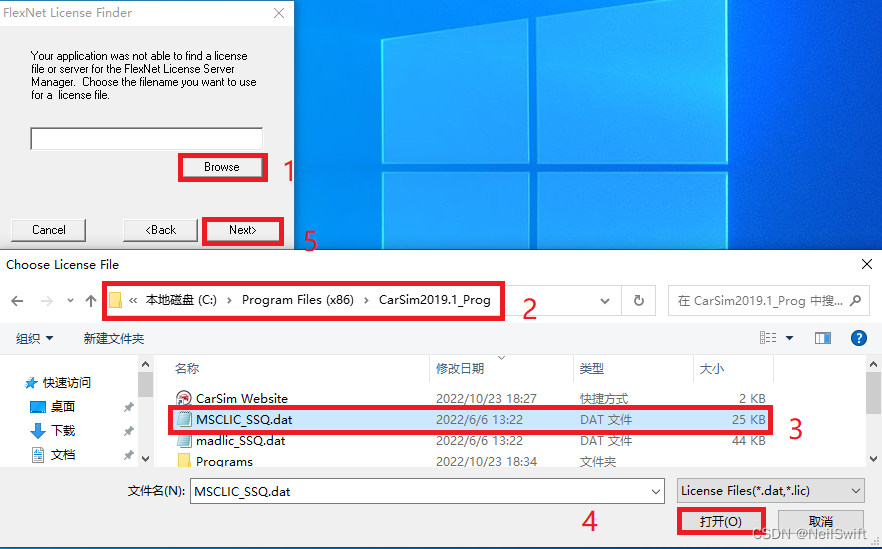Select 桌面 in the navigation pane
The width and height of the screenshot is (882, 549).
pyautogui.click(x=63, y=407)
